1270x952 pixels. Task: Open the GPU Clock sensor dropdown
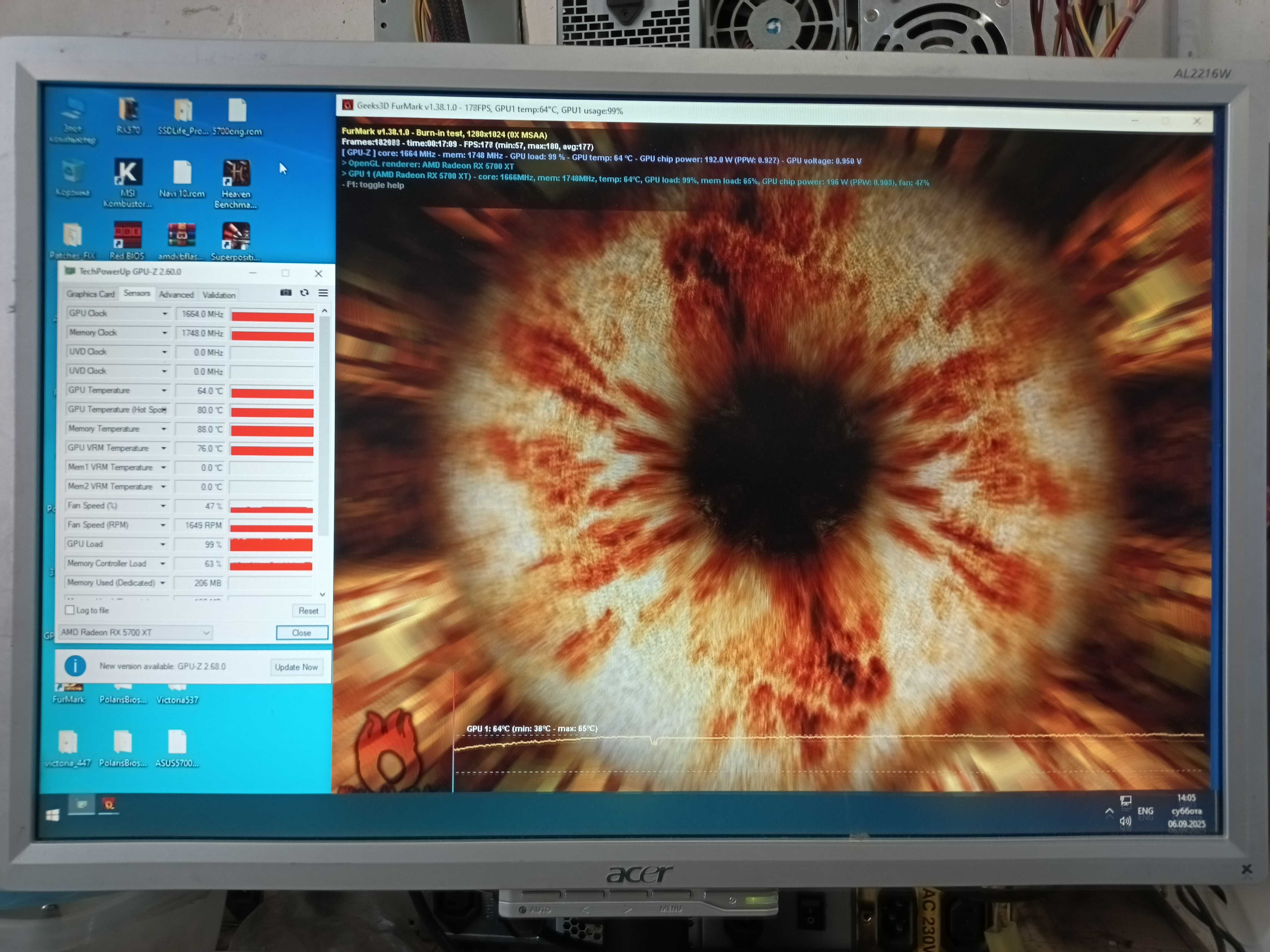[165, 313]
